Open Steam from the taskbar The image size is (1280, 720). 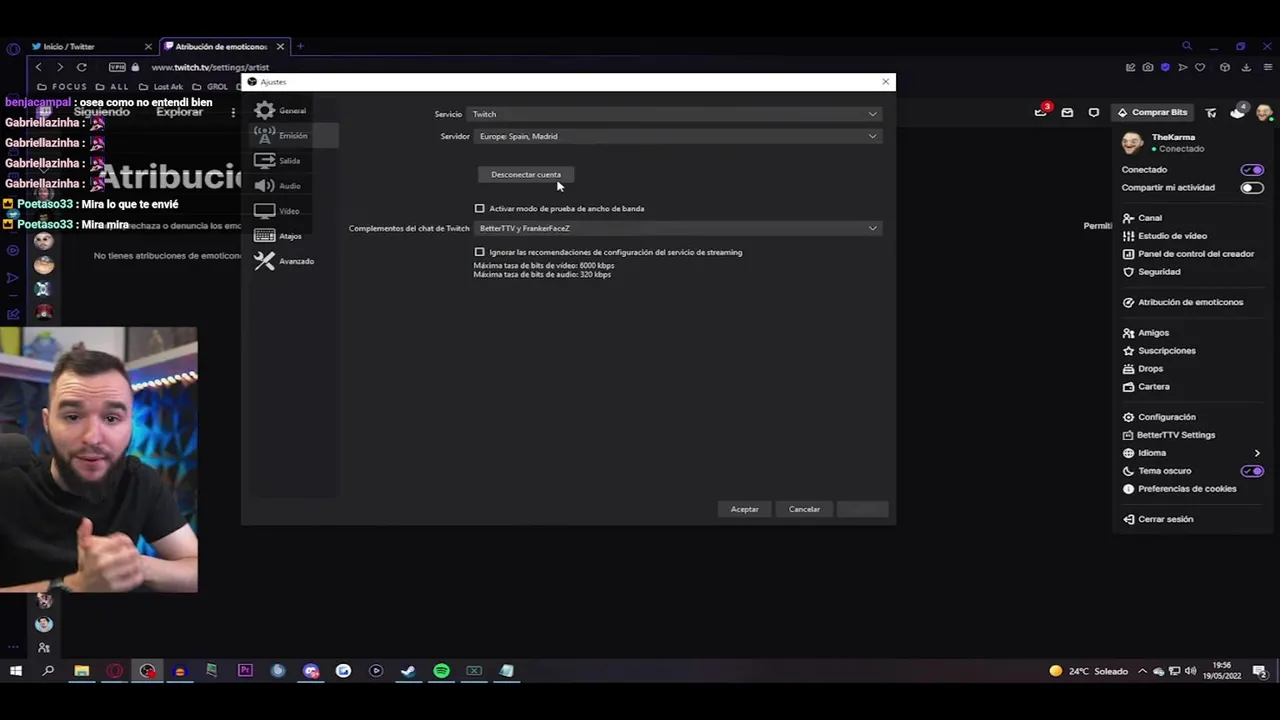[x=408, y=671]
